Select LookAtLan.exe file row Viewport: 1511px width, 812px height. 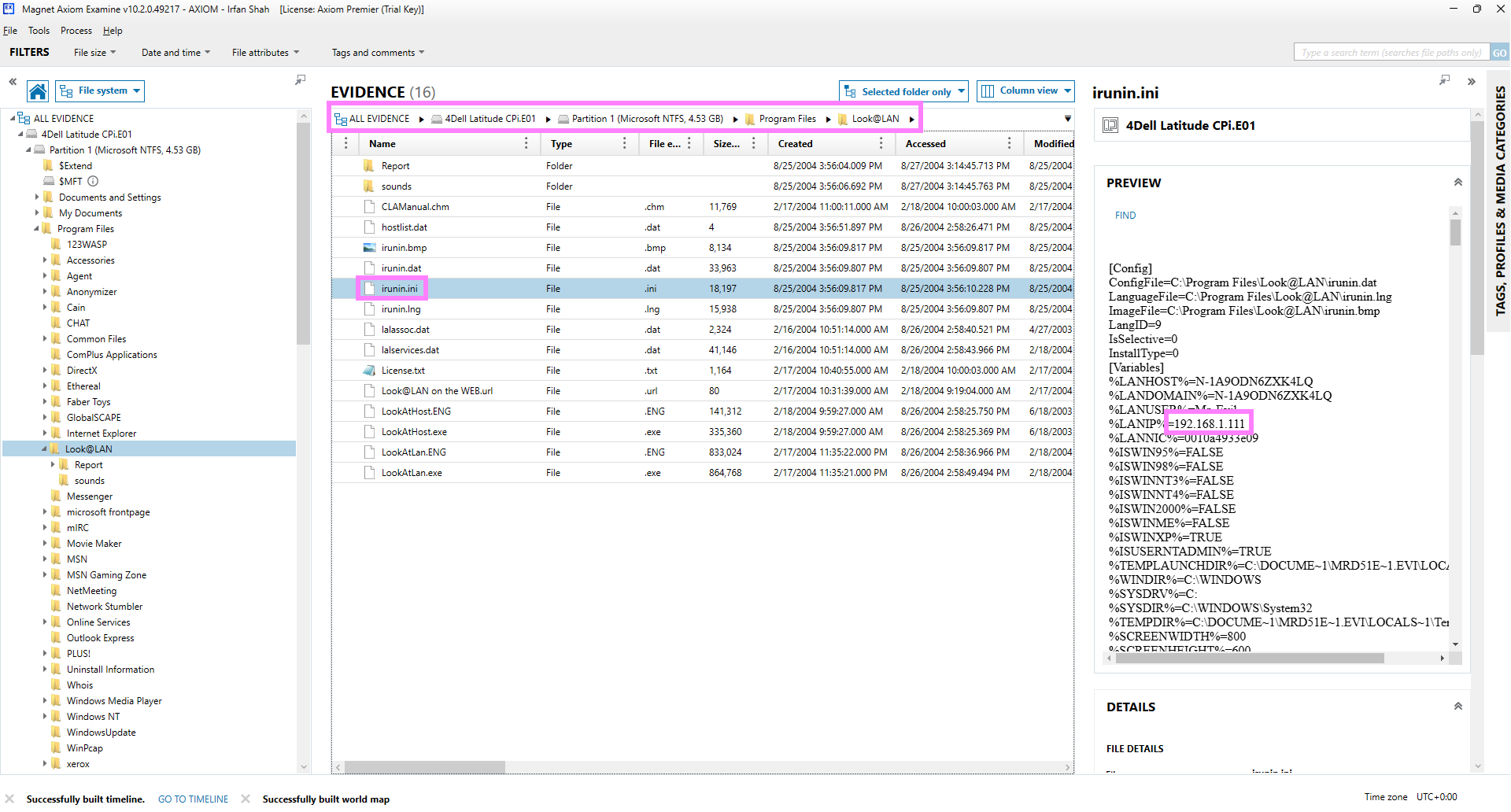click(x=703, y=473)
